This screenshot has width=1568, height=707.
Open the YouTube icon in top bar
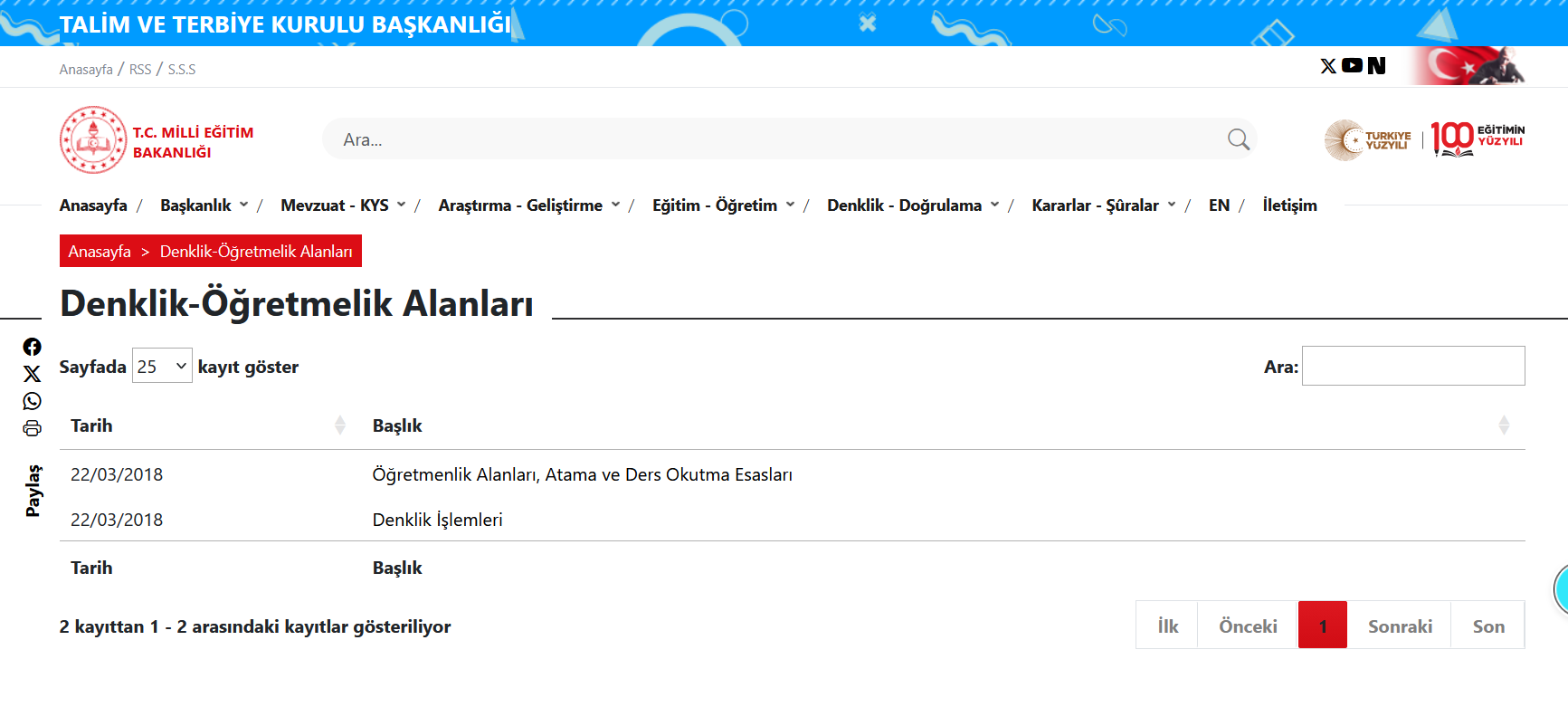pos(1352,65)
